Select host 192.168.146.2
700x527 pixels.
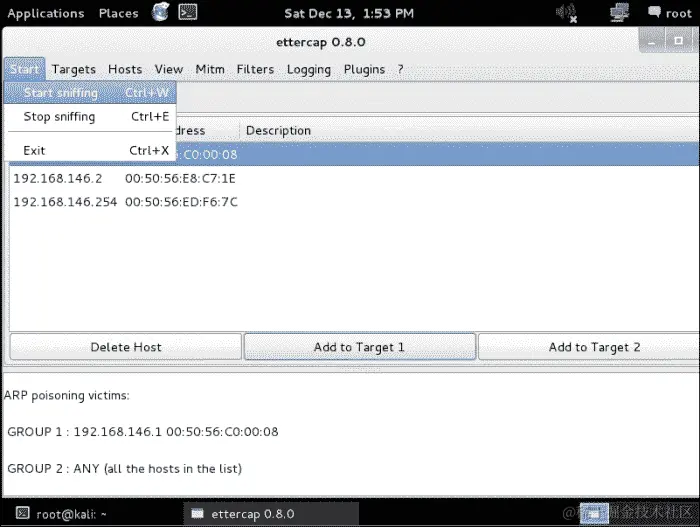click(x=58, y=179)
